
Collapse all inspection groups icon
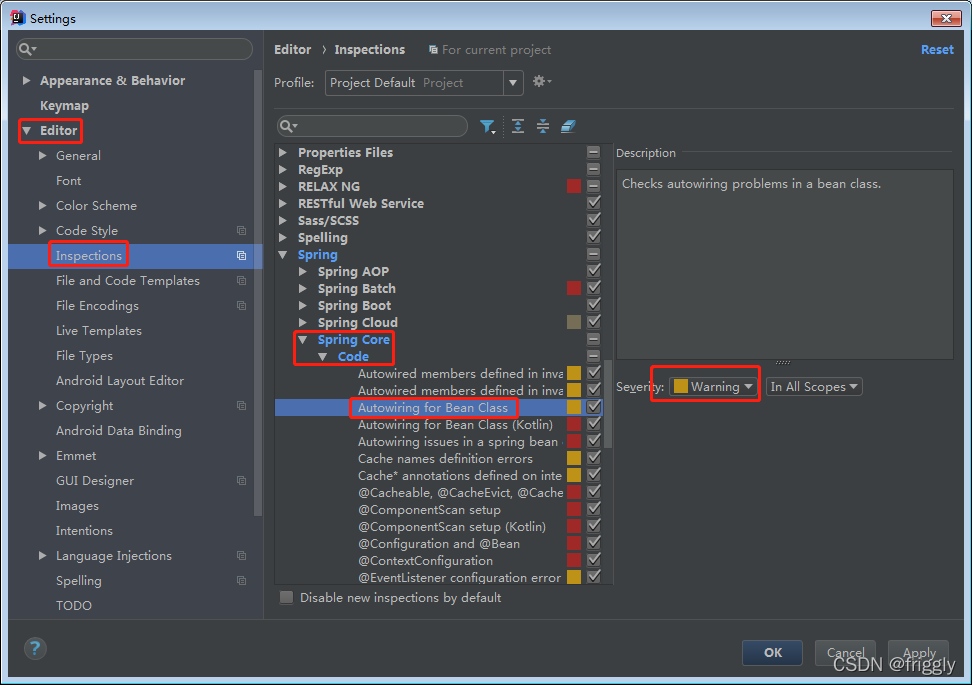point(543,126)
